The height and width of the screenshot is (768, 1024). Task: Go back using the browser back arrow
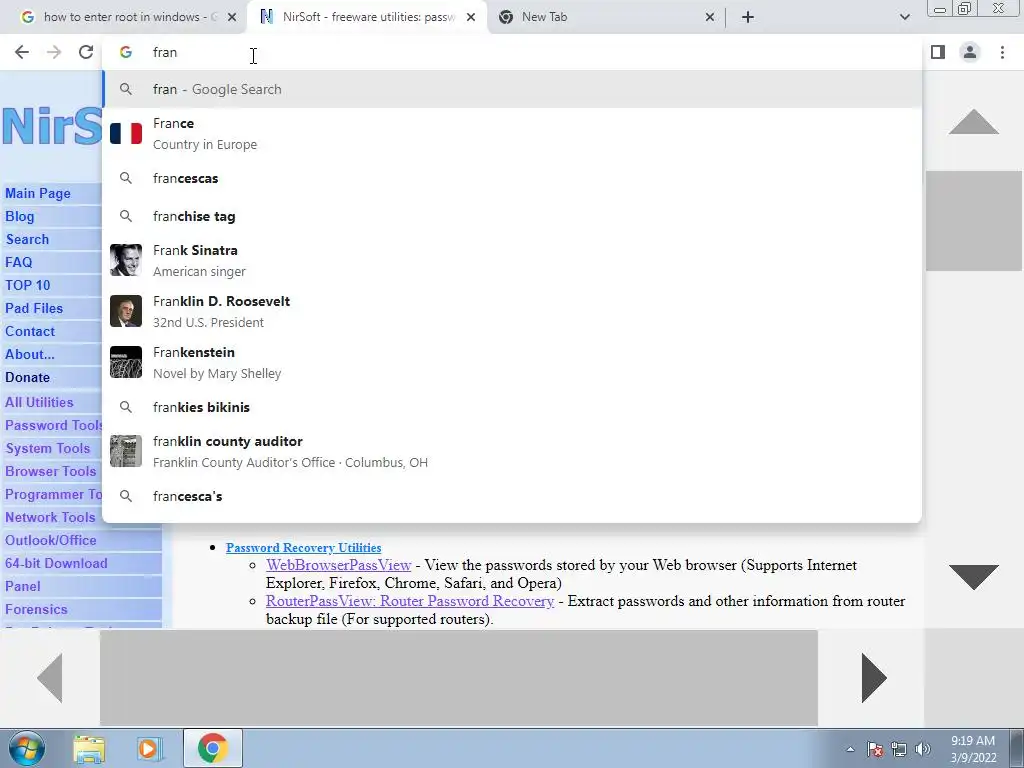click(x=22, y=52)
